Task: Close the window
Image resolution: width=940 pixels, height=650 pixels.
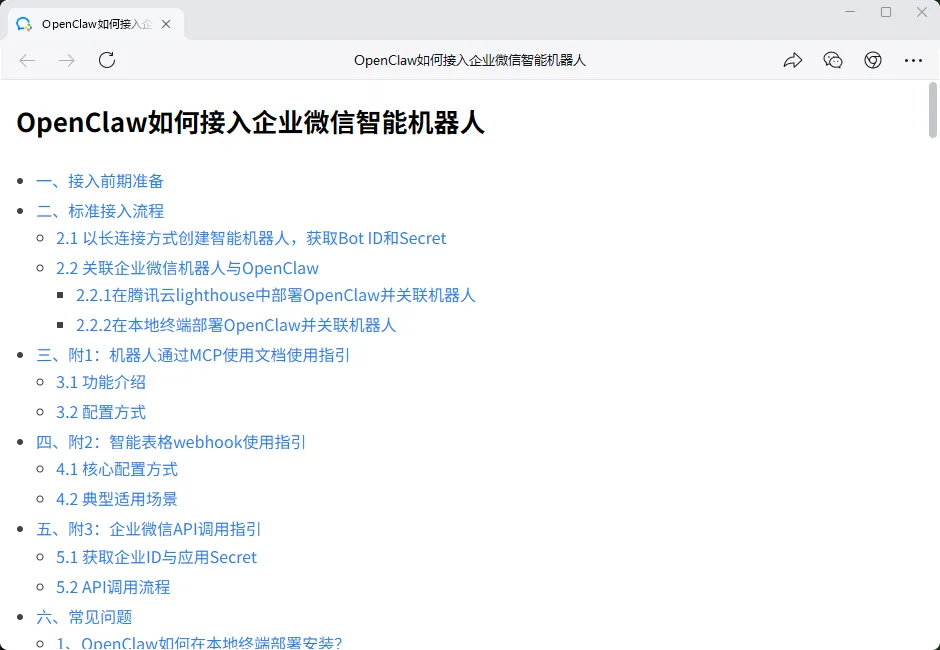Action: (x=922, y=12)
